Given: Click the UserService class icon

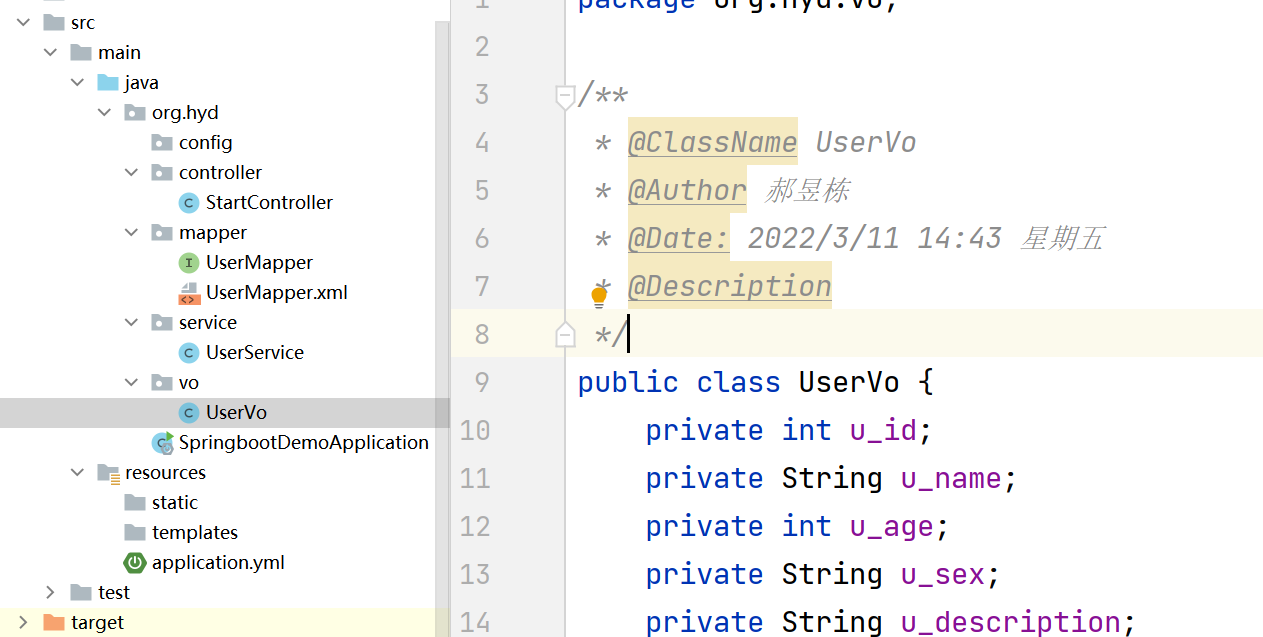Looking at the screenshot, I should tap(189, 352).
